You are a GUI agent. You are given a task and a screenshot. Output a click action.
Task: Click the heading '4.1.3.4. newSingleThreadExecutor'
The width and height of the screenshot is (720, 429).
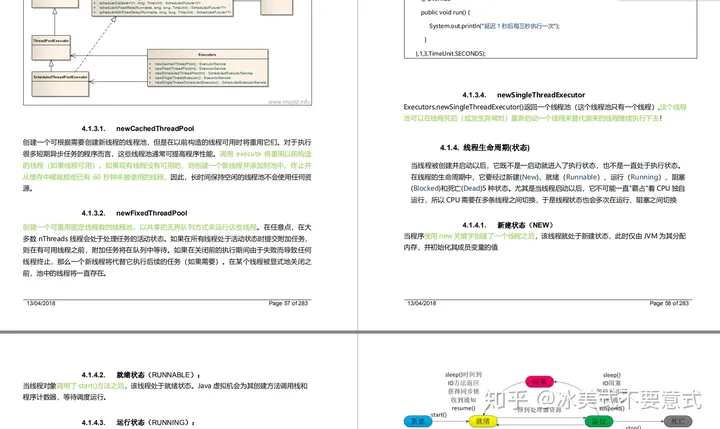click(x=523, y=95)
